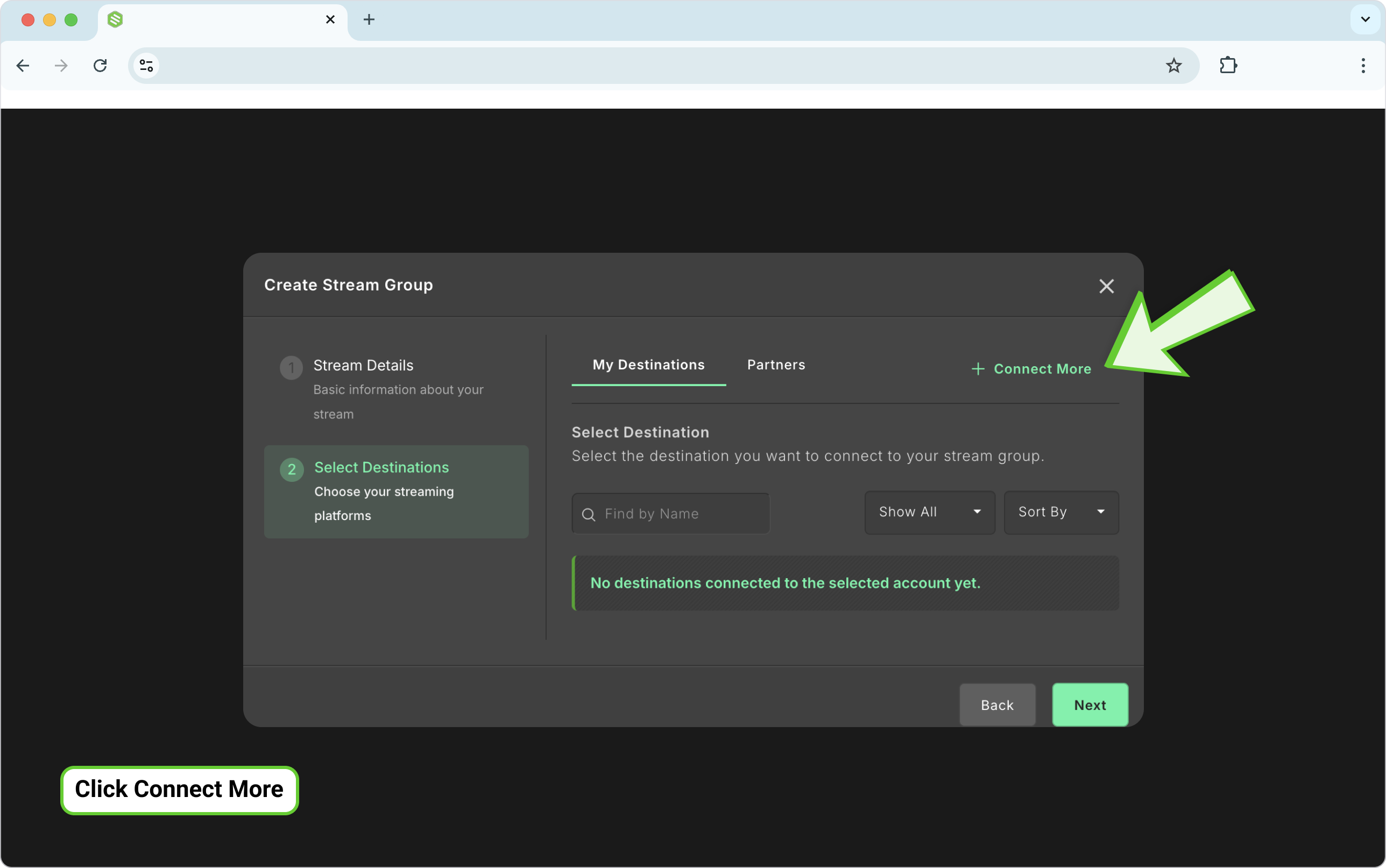Reload the page with the refresh icon
The image size is (1386, 868).
click(x=101, y=66)
